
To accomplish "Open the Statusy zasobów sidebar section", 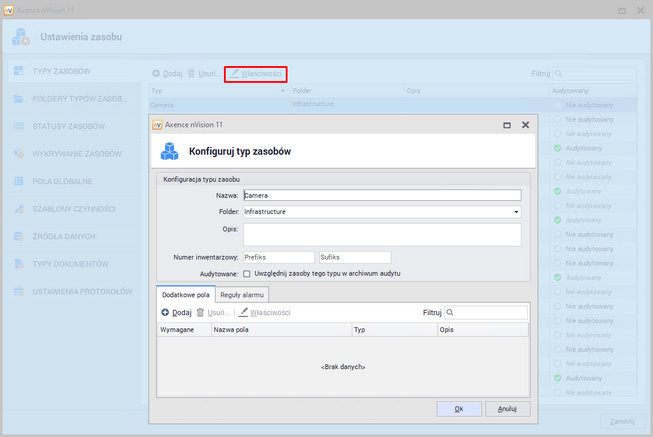I will tap(68, 127).
